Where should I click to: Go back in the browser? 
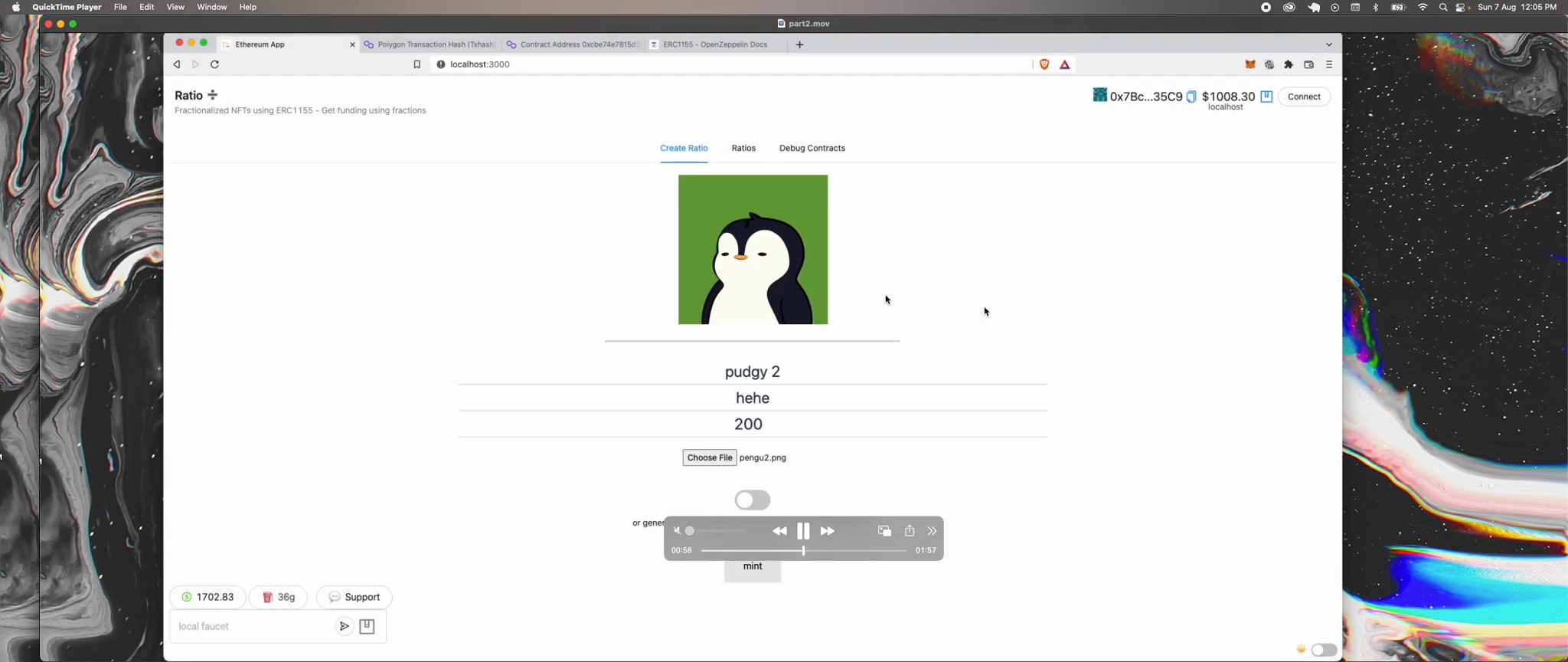177,65
